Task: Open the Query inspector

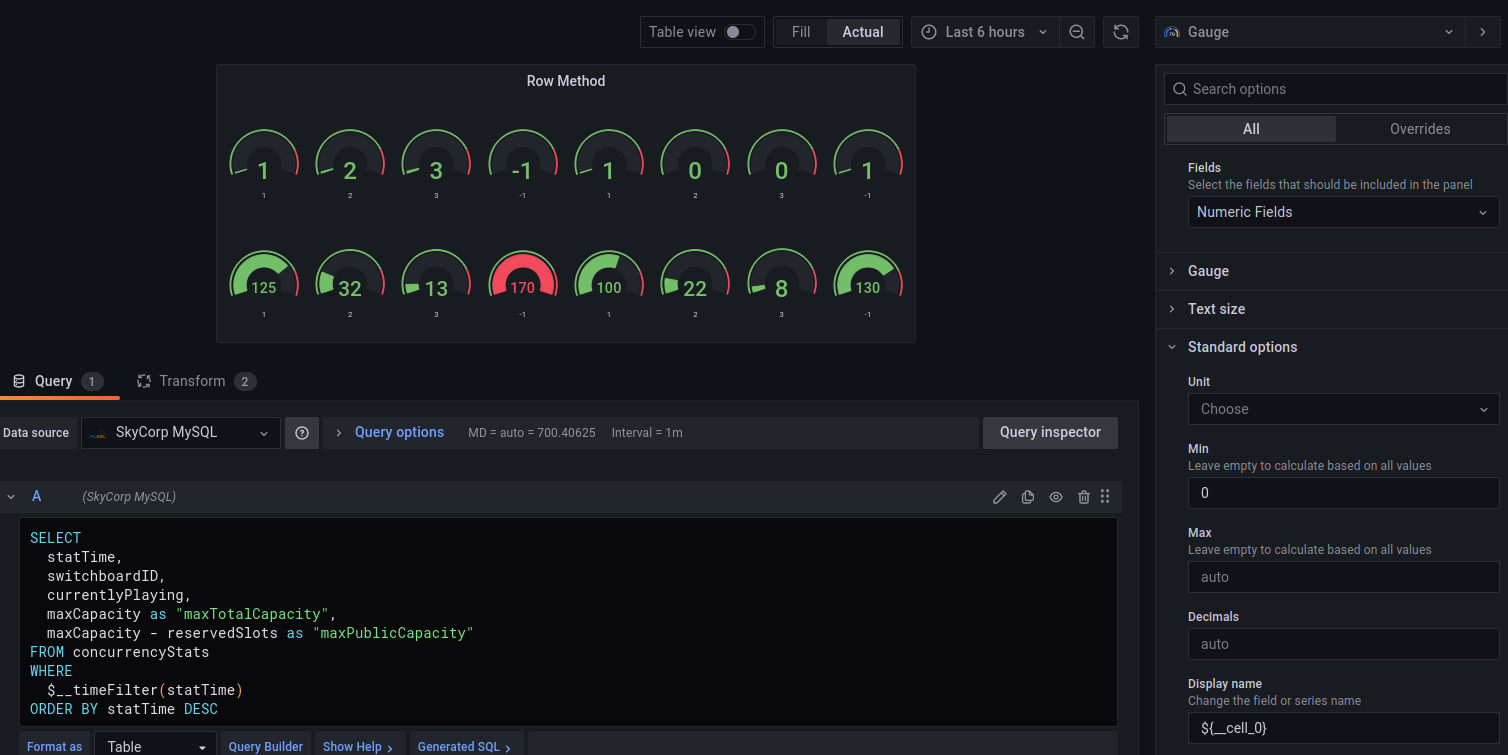Action: (x=1050, y=433)
